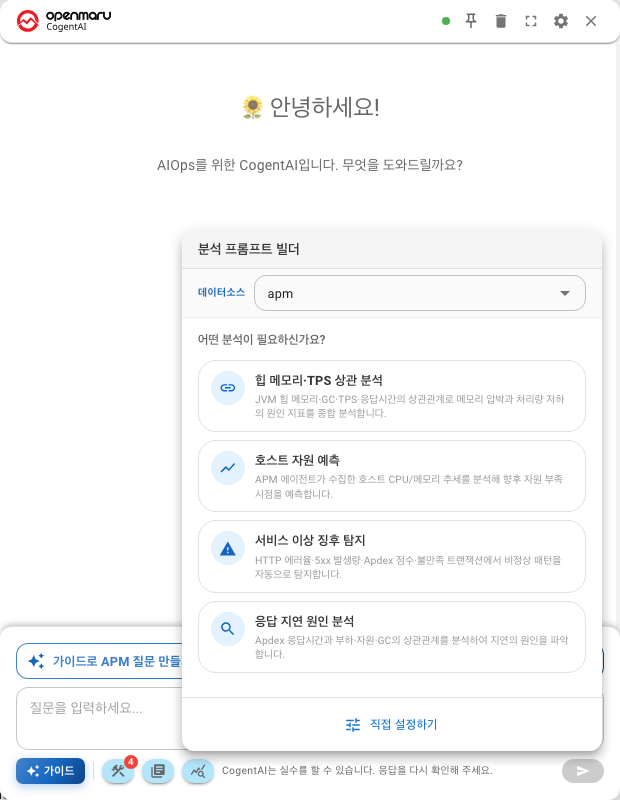Click the sunflower emoji by the greeting

click(x=253, y=107)
